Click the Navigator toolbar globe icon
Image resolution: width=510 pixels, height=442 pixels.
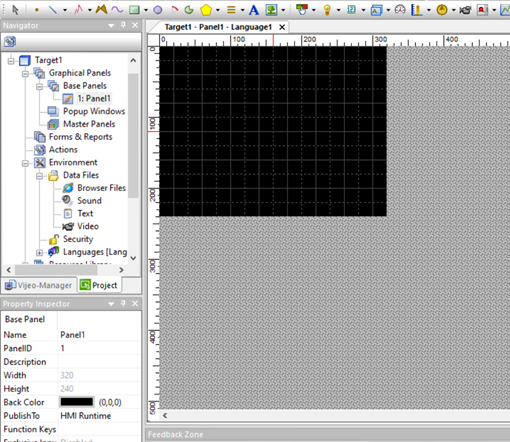[10, 42]
